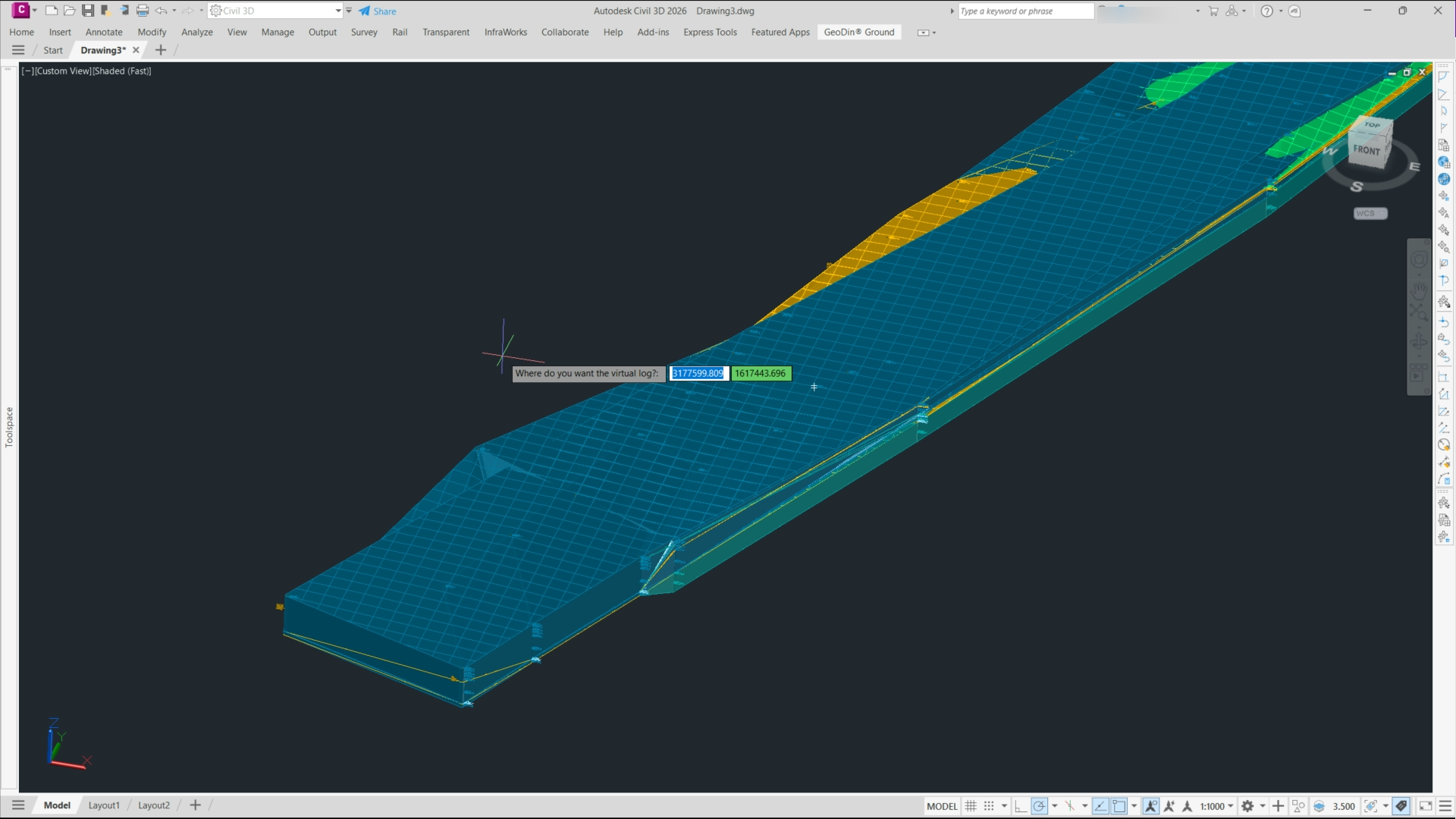Create a new drawing from Quick Access toolbar
1456x819 pixels.
pyautogui.click(x=52, y=11)
